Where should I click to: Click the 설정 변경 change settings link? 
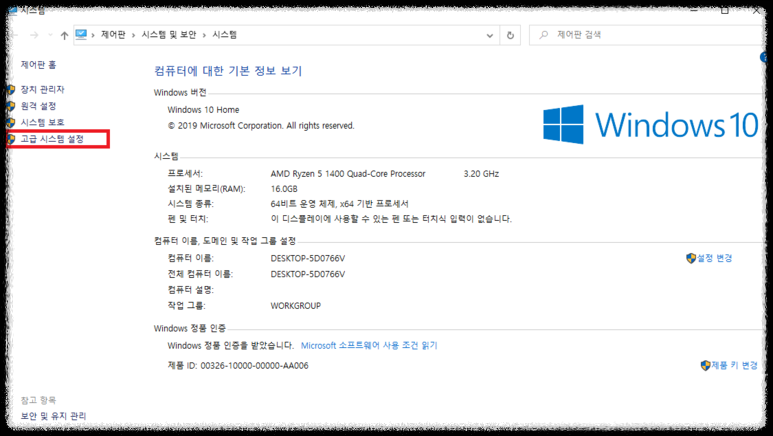715,258
